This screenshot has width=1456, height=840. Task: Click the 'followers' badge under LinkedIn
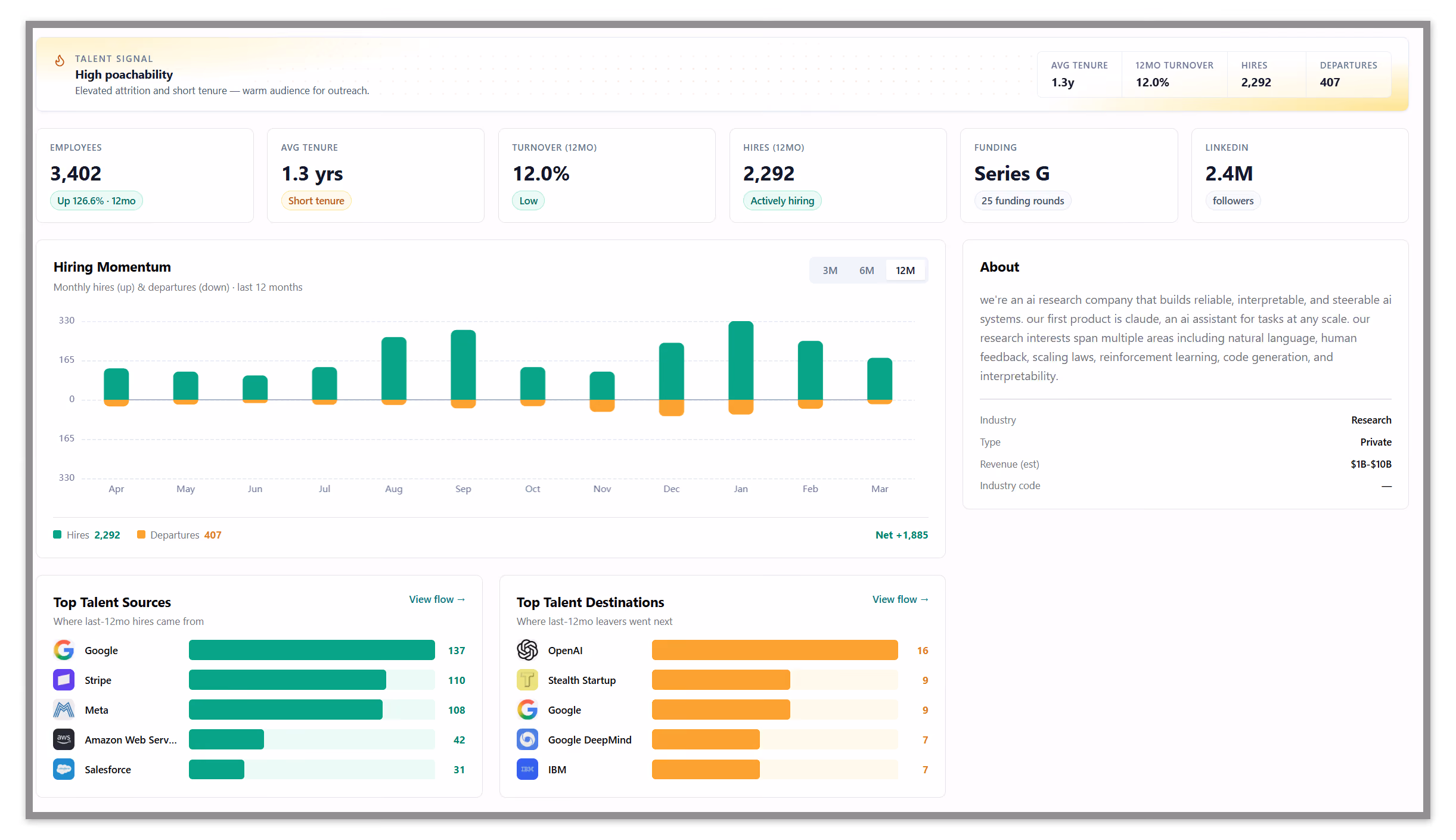1233,201
